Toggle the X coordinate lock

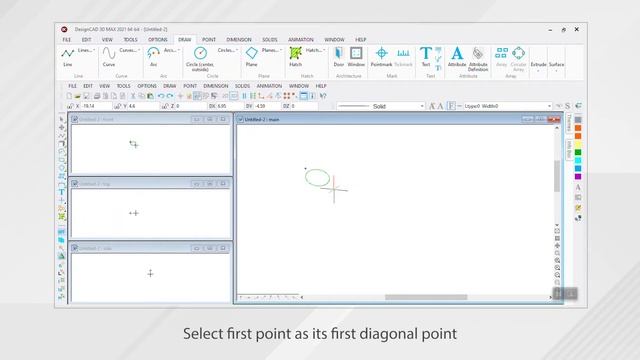pos(70,106)
